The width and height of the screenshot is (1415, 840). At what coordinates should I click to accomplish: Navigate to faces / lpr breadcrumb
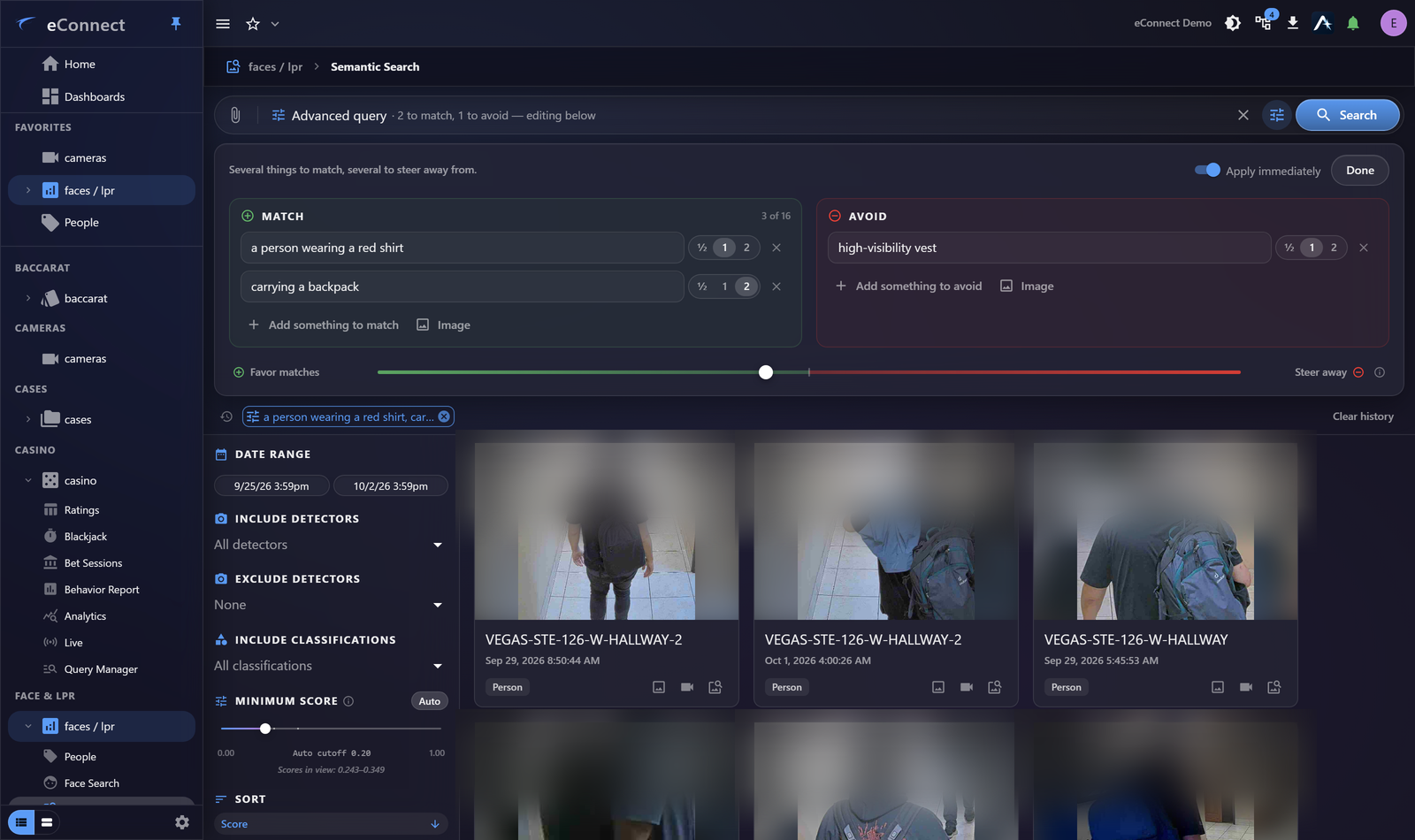pos(275,66)
